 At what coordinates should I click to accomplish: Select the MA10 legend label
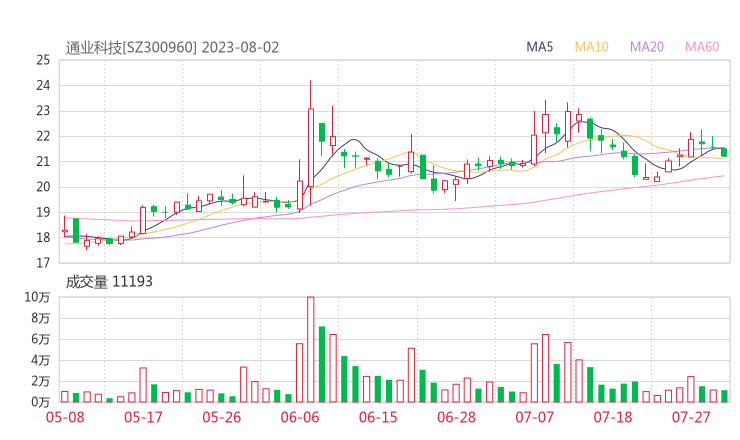[x=591, y=47]
